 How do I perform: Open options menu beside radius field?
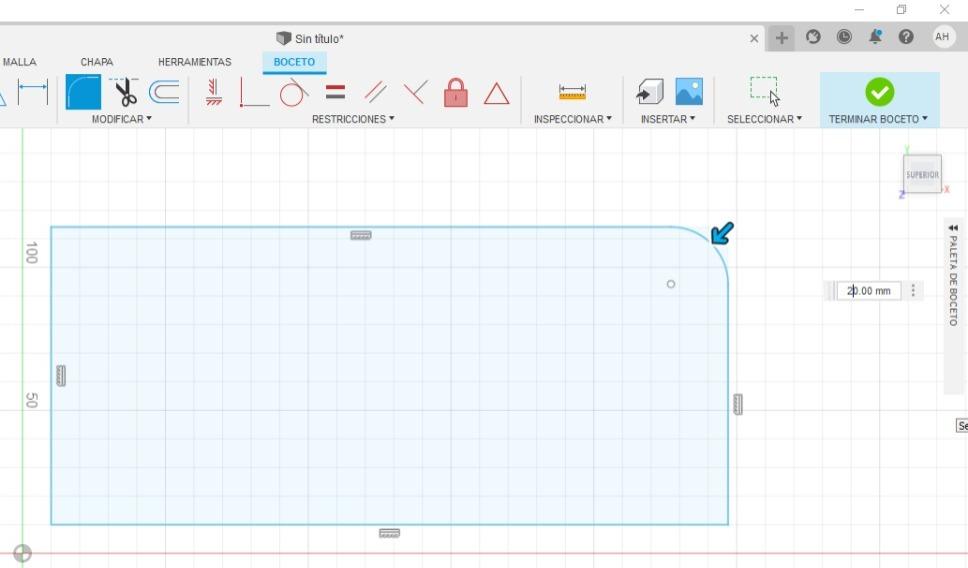click(913, 290)
